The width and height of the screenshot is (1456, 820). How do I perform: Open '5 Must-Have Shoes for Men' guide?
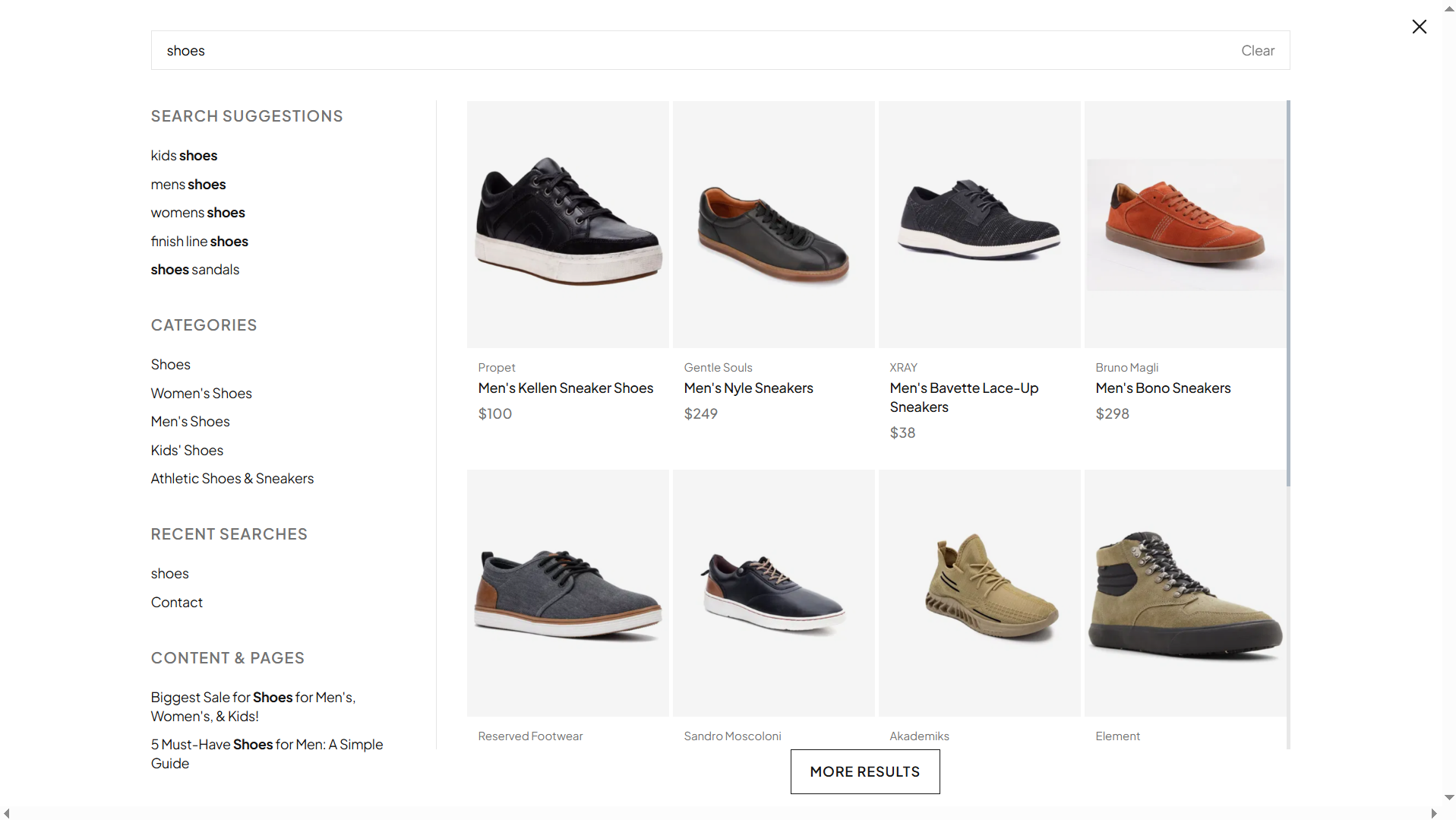coord(267,753)
